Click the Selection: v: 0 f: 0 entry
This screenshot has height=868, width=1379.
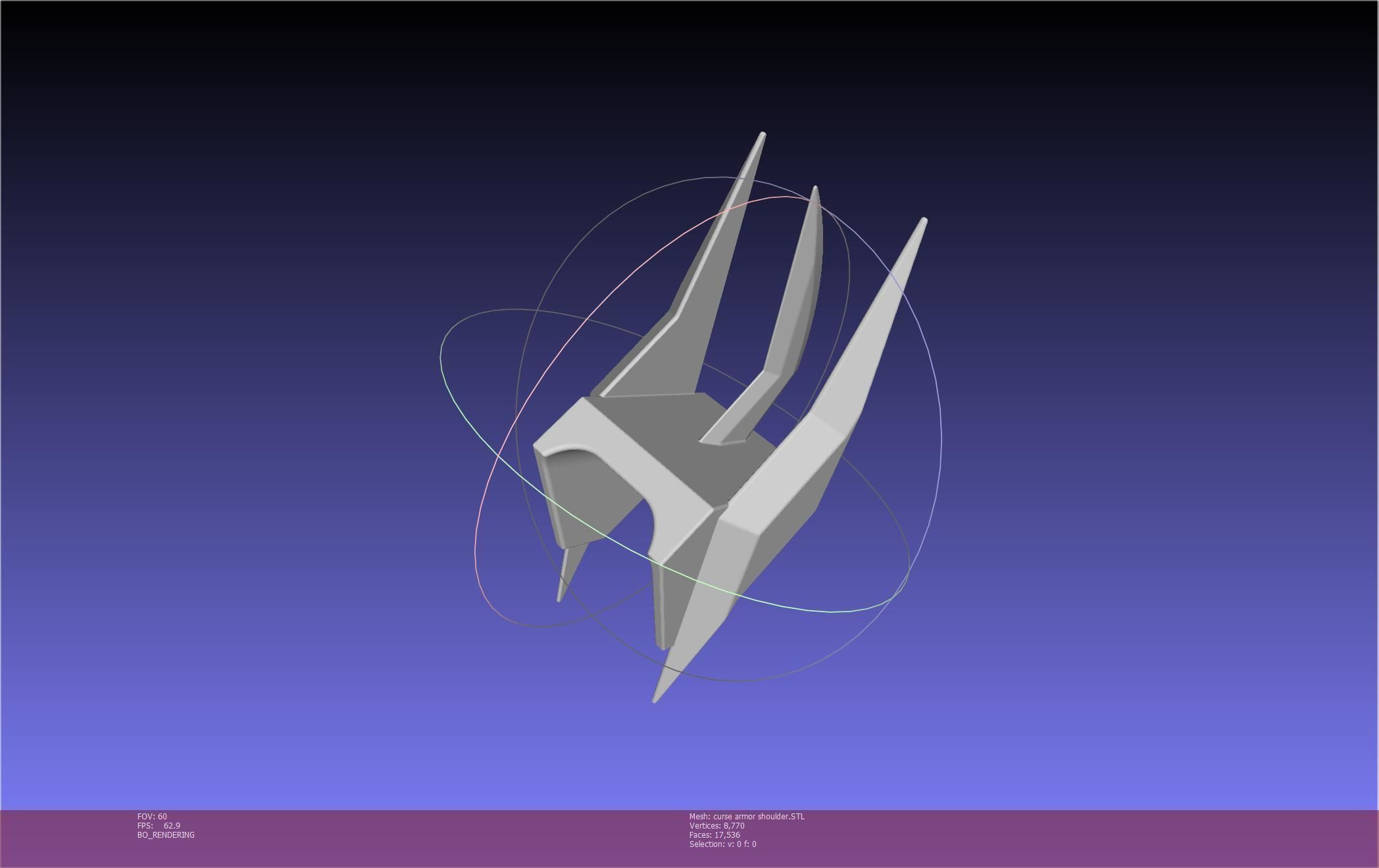pyautogui.click(x=722, y=844)
